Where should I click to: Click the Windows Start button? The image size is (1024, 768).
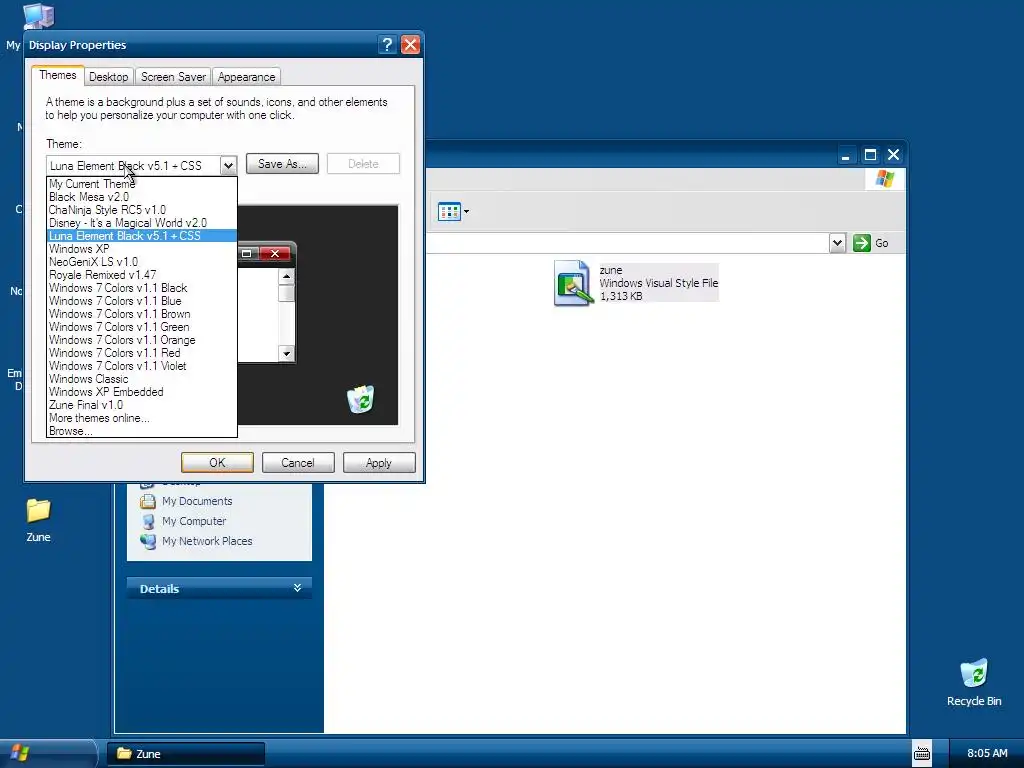(20, 752)
